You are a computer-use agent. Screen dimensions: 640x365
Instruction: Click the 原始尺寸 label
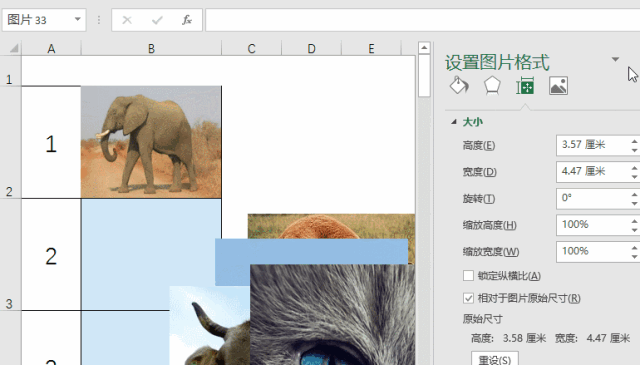[x=482, y=319]
